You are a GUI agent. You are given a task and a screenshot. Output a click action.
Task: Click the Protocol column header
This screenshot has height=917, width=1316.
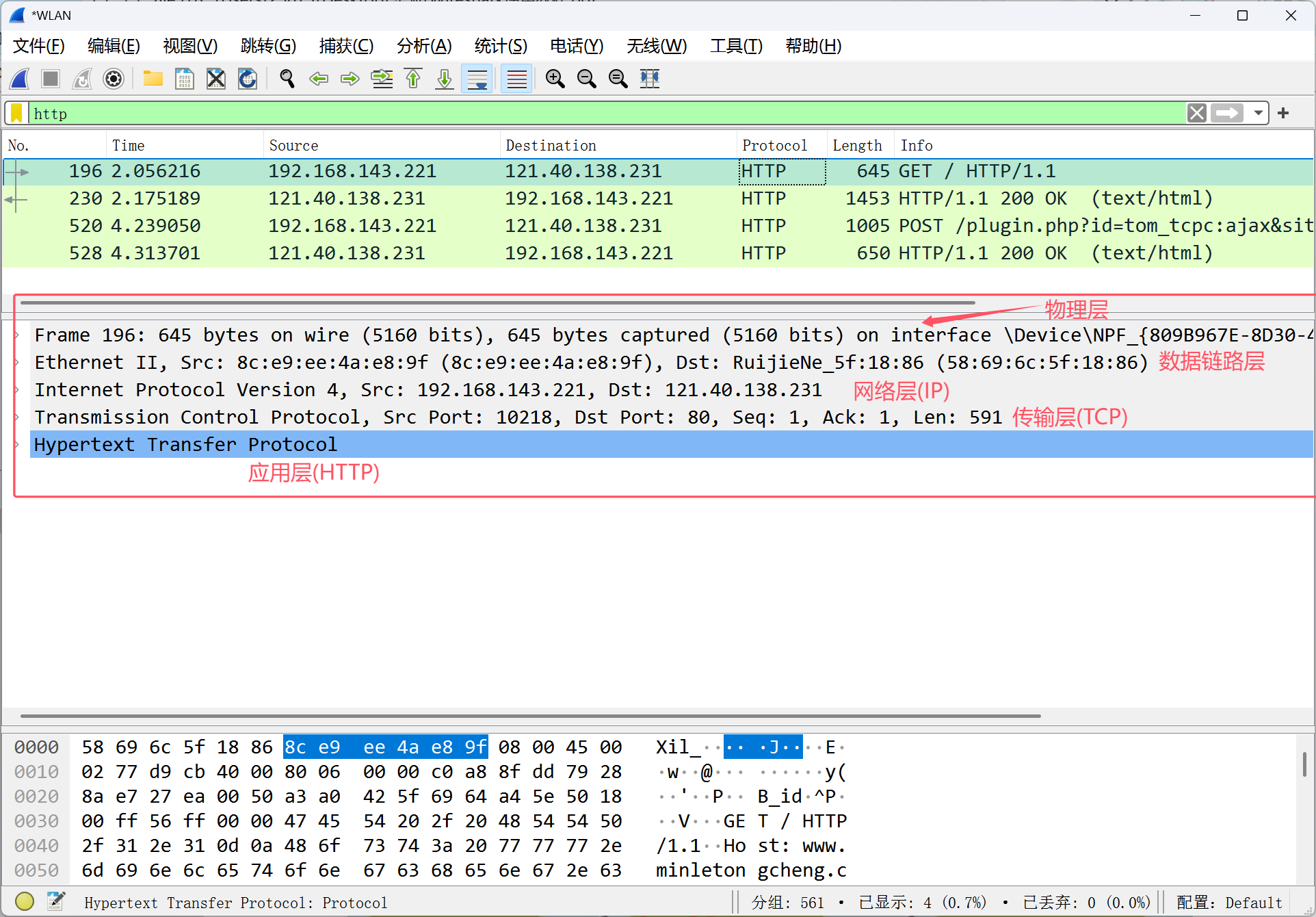click(x=774, y=145)
